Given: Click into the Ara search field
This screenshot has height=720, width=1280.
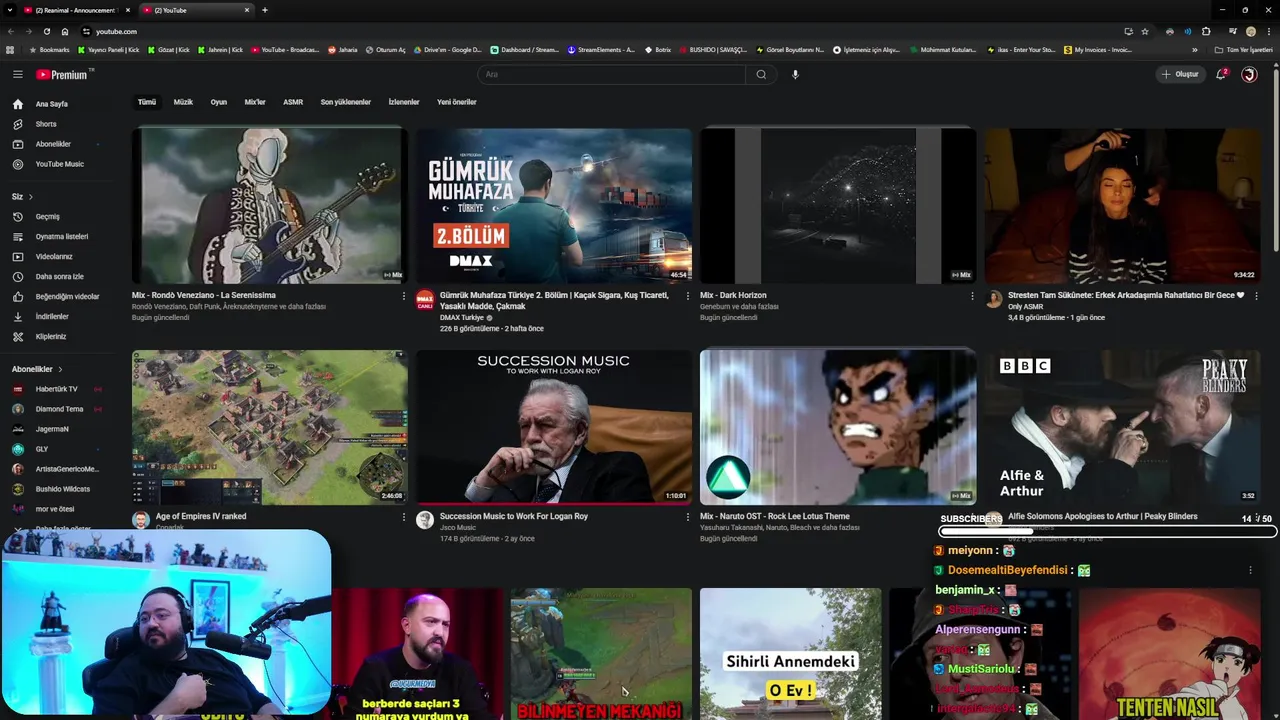Looking at the screenshot, I should click(610, 74).
